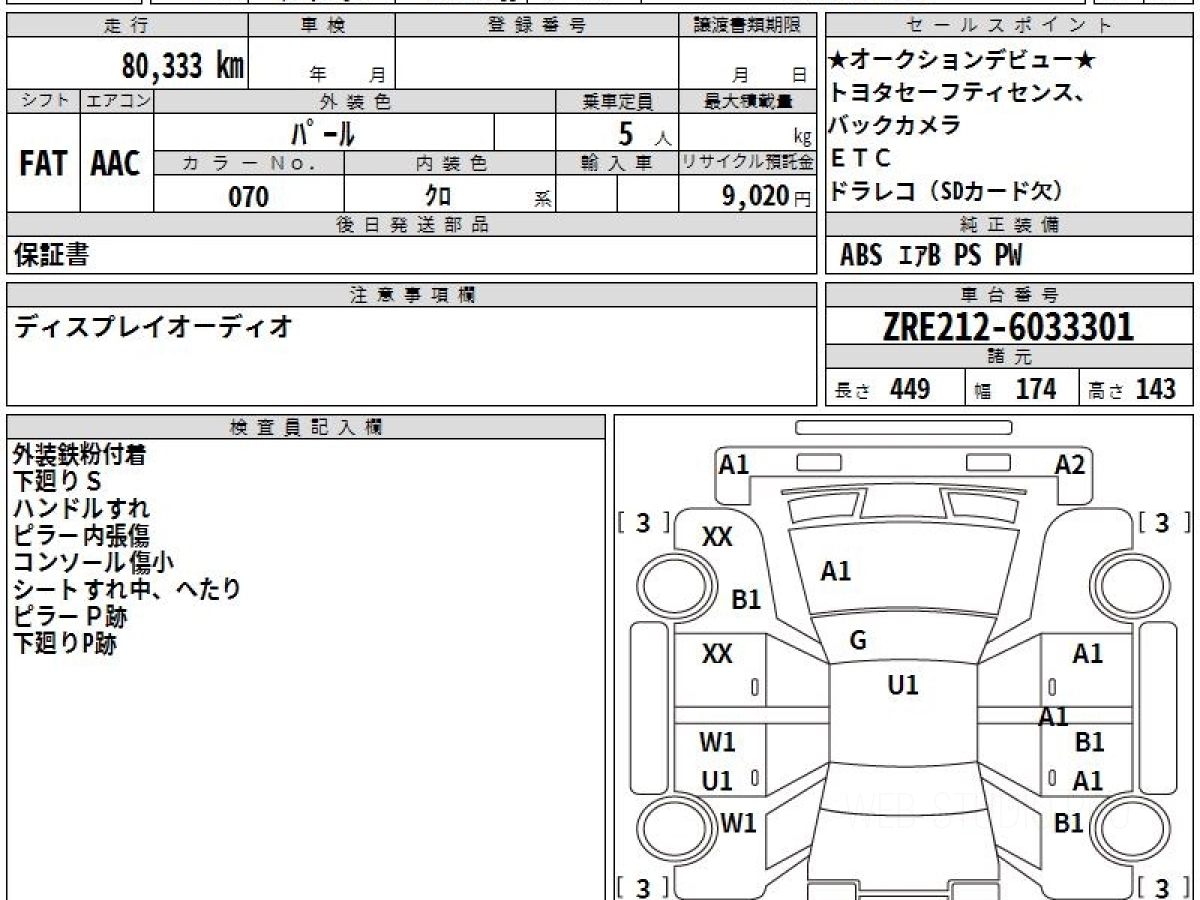This screenshot has height=900, width=1200.
Task: Select inspector note ピラーP跡
Action: coord(70,617)
